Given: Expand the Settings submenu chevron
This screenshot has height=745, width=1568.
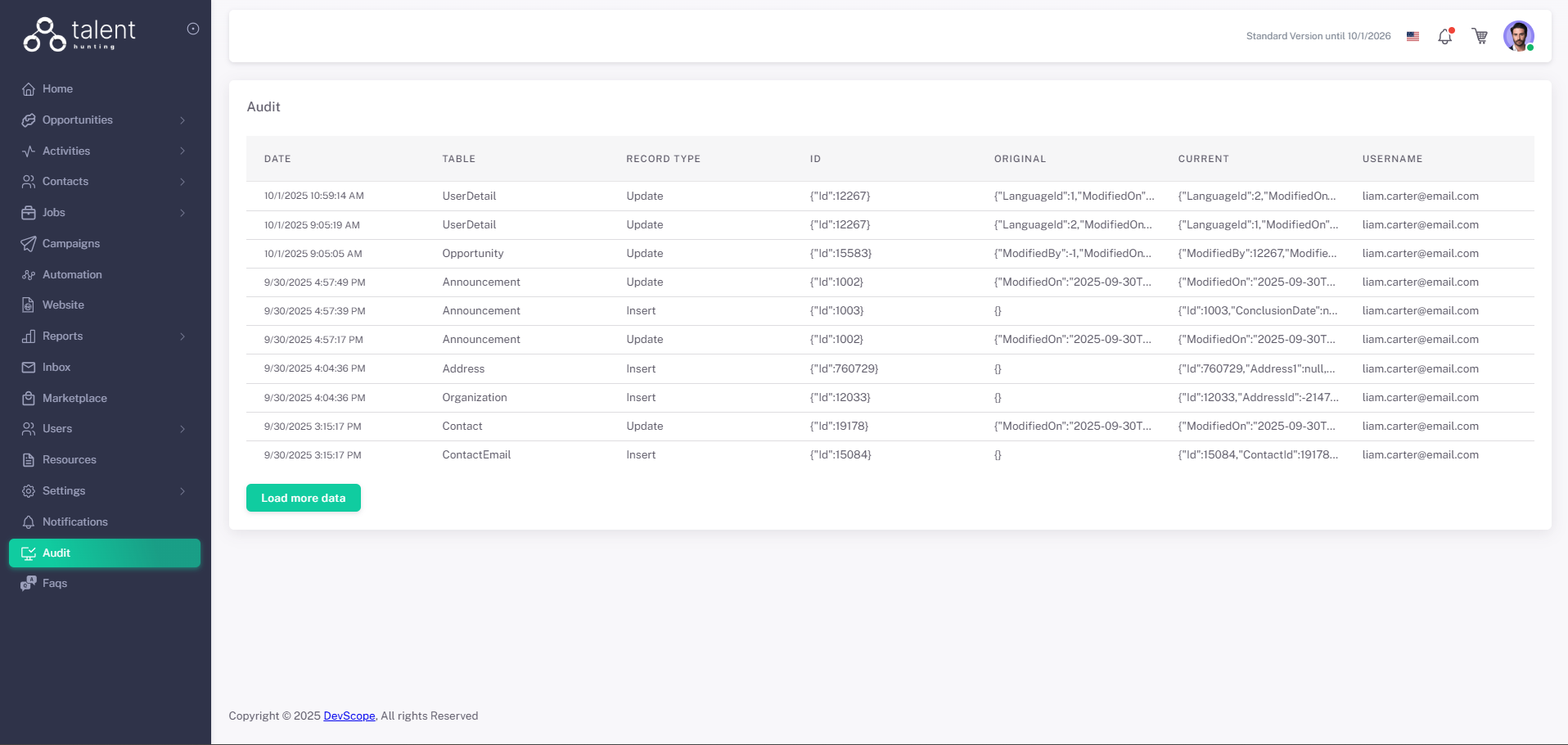Looking at the screenshot, I should (182, 491).
